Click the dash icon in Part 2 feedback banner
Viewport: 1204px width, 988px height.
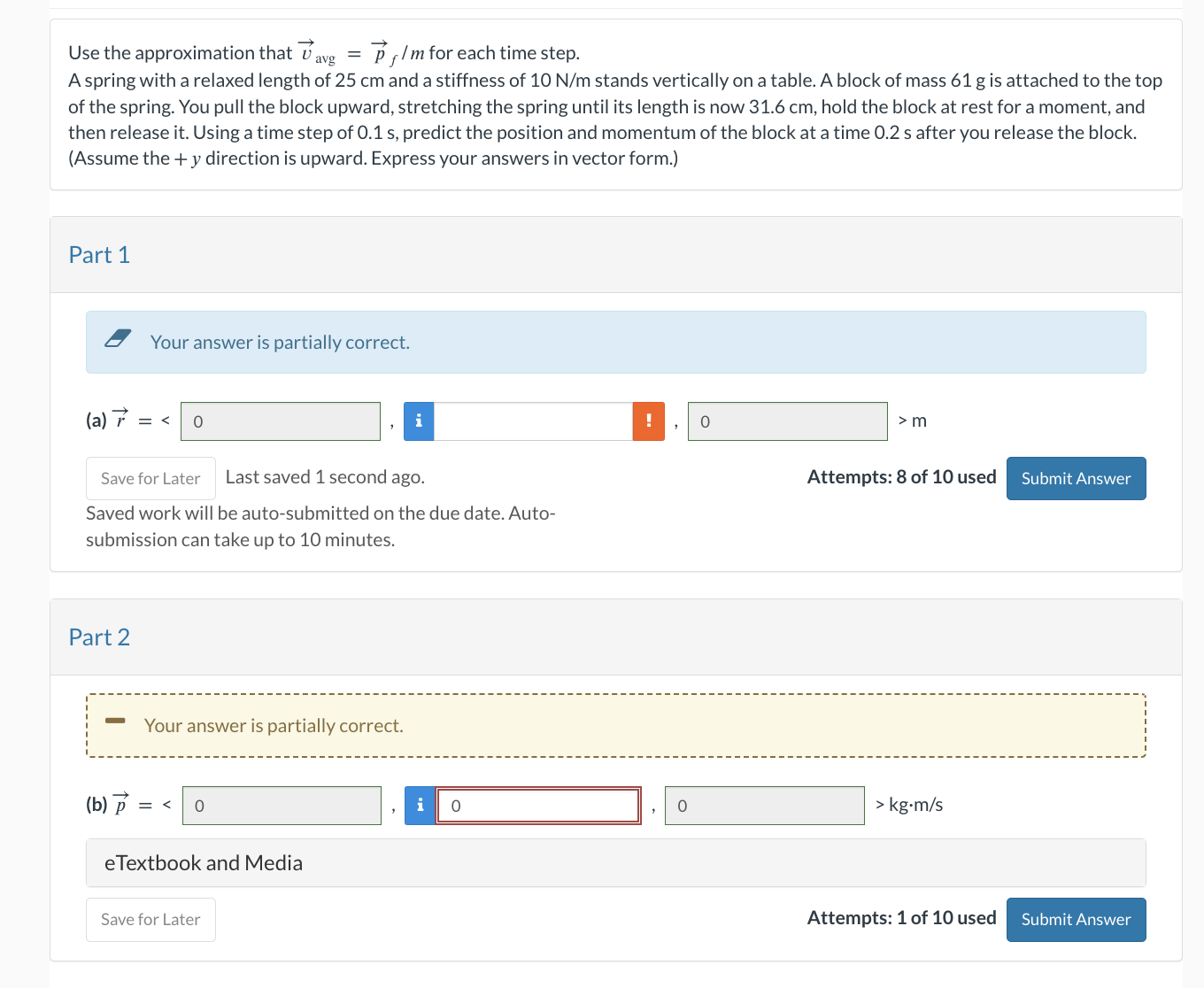(114, 722)
